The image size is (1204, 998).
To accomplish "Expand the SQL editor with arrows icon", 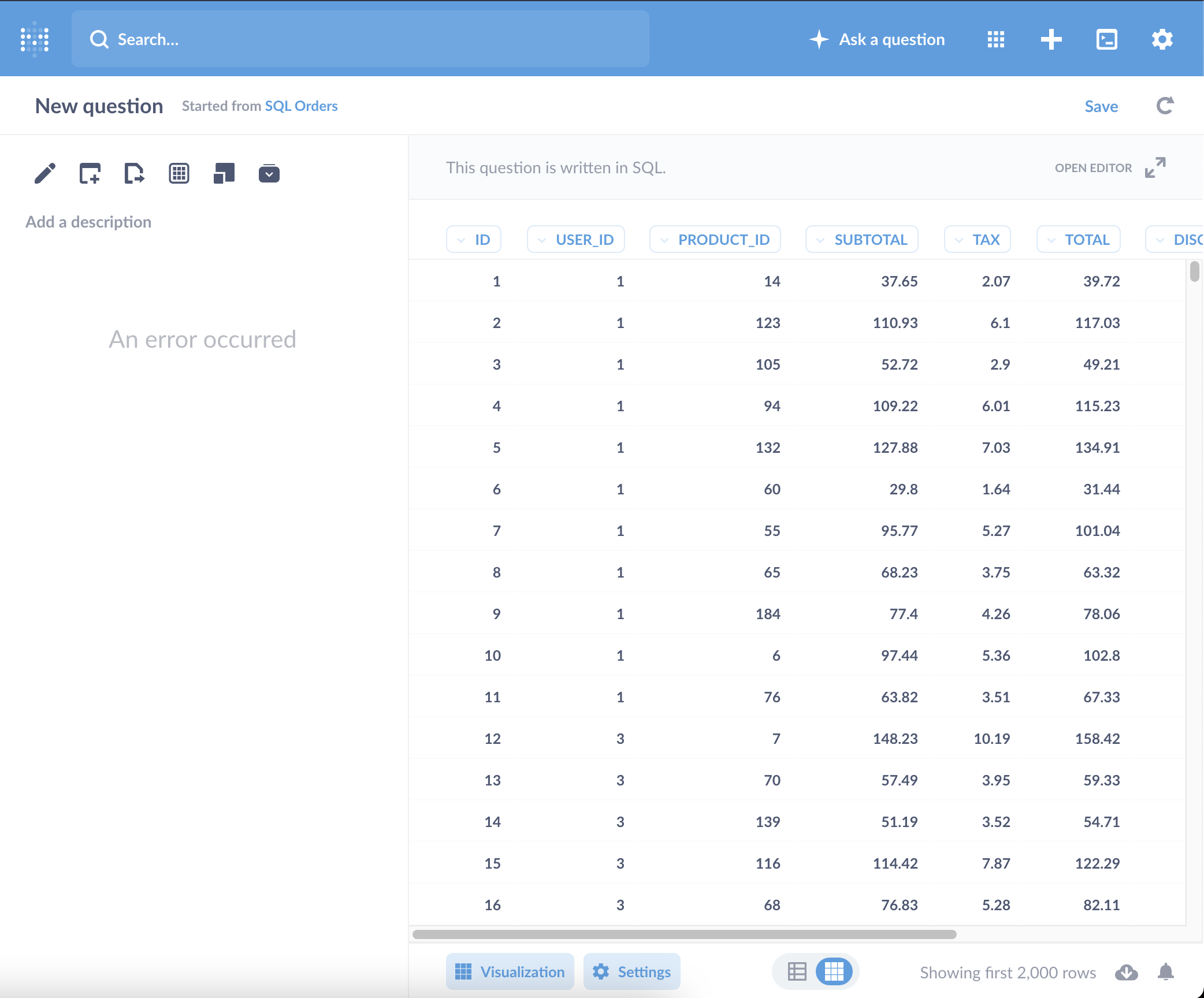I will pos(1155,167).
